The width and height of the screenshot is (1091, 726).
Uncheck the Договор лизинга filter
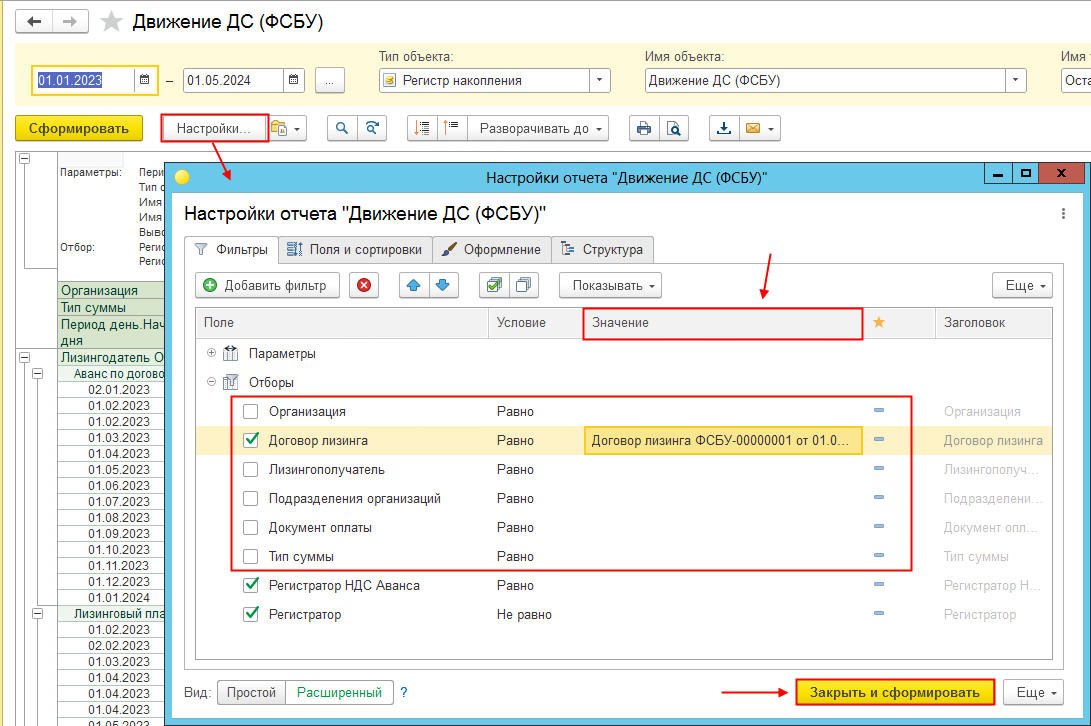tap(250, 440)
